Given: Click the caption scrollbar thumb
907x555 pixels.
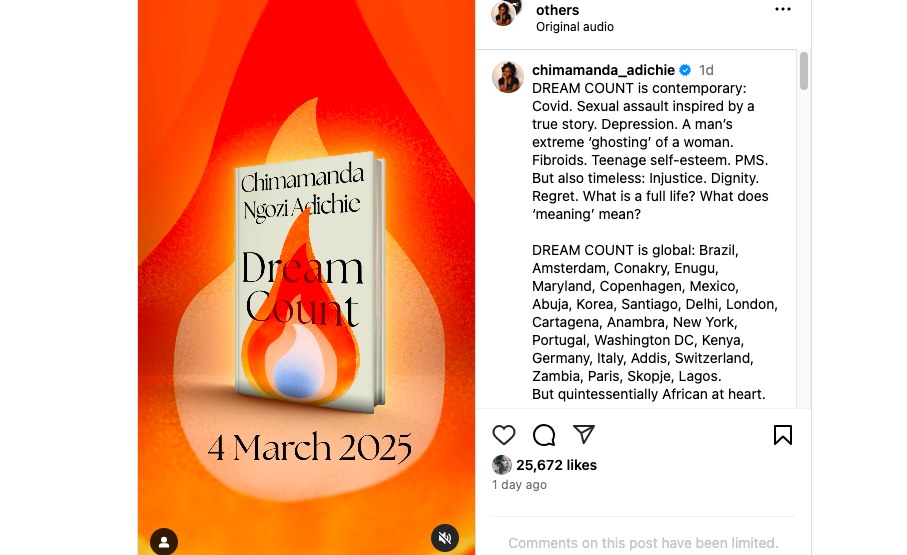Looking at the screenshot, I should (x=803, y=71).
